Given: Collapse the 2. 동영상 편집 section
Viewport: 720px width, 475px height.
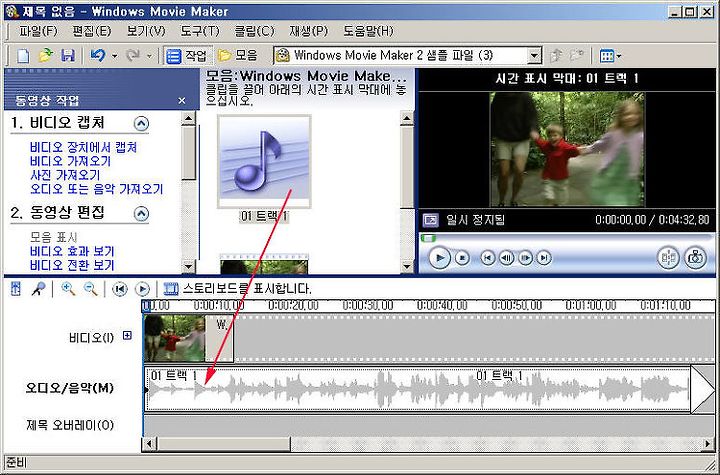Looking at the screenshot, I should (141, 214).
